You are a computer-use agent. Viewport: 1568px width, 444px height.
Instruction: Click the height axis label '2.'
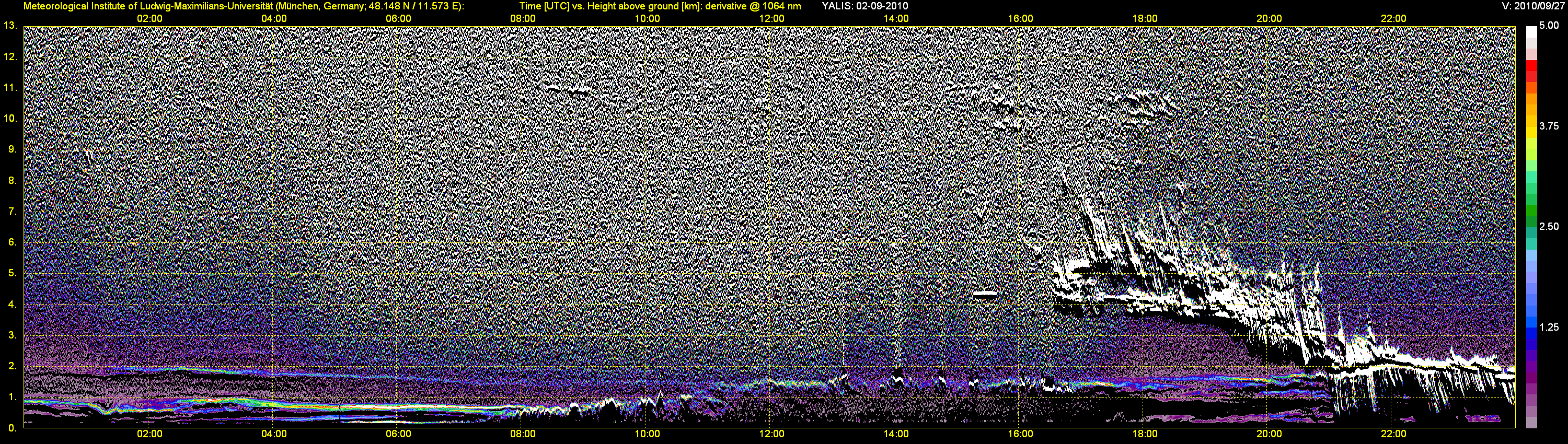(x=13, y=366)
